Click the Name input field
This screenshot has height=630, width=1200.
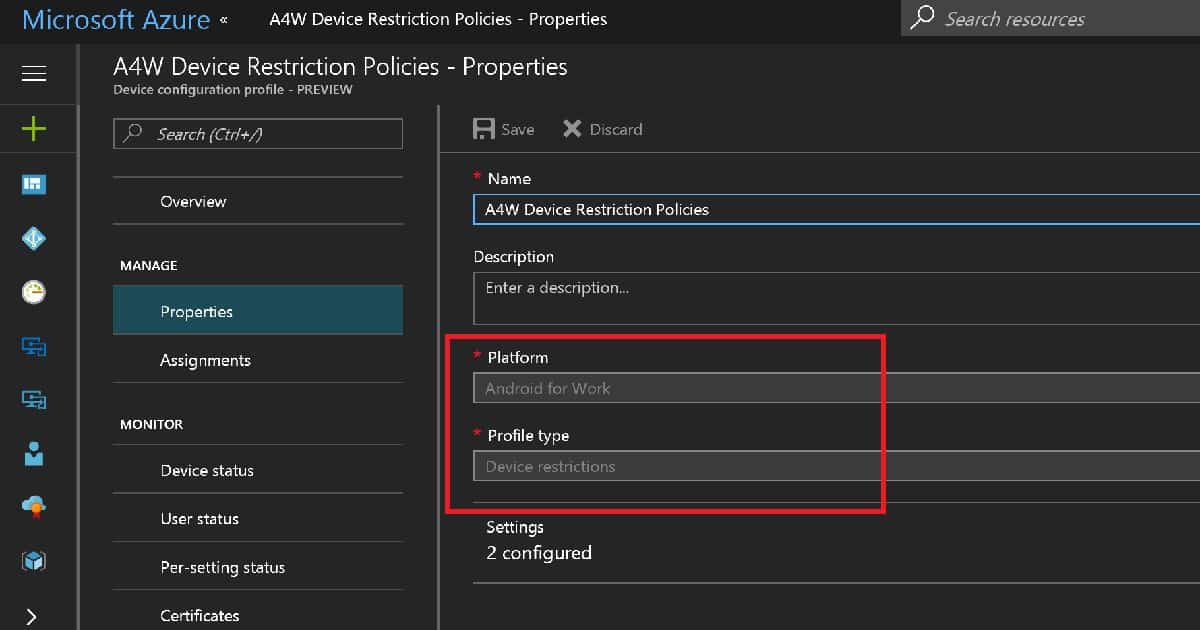(x=836, y=209)
